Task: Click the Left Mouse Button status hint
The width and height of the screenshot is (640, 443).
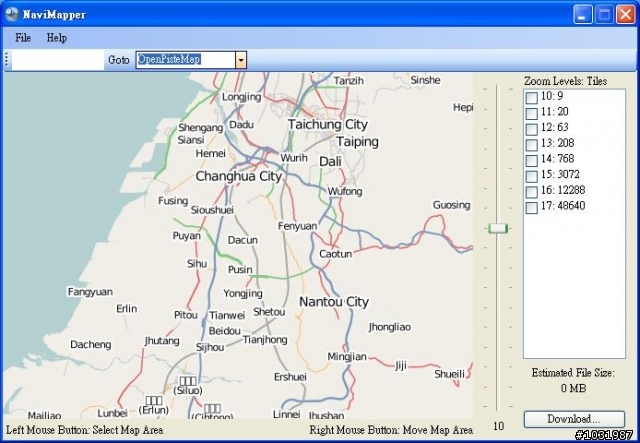Action: 84,430
